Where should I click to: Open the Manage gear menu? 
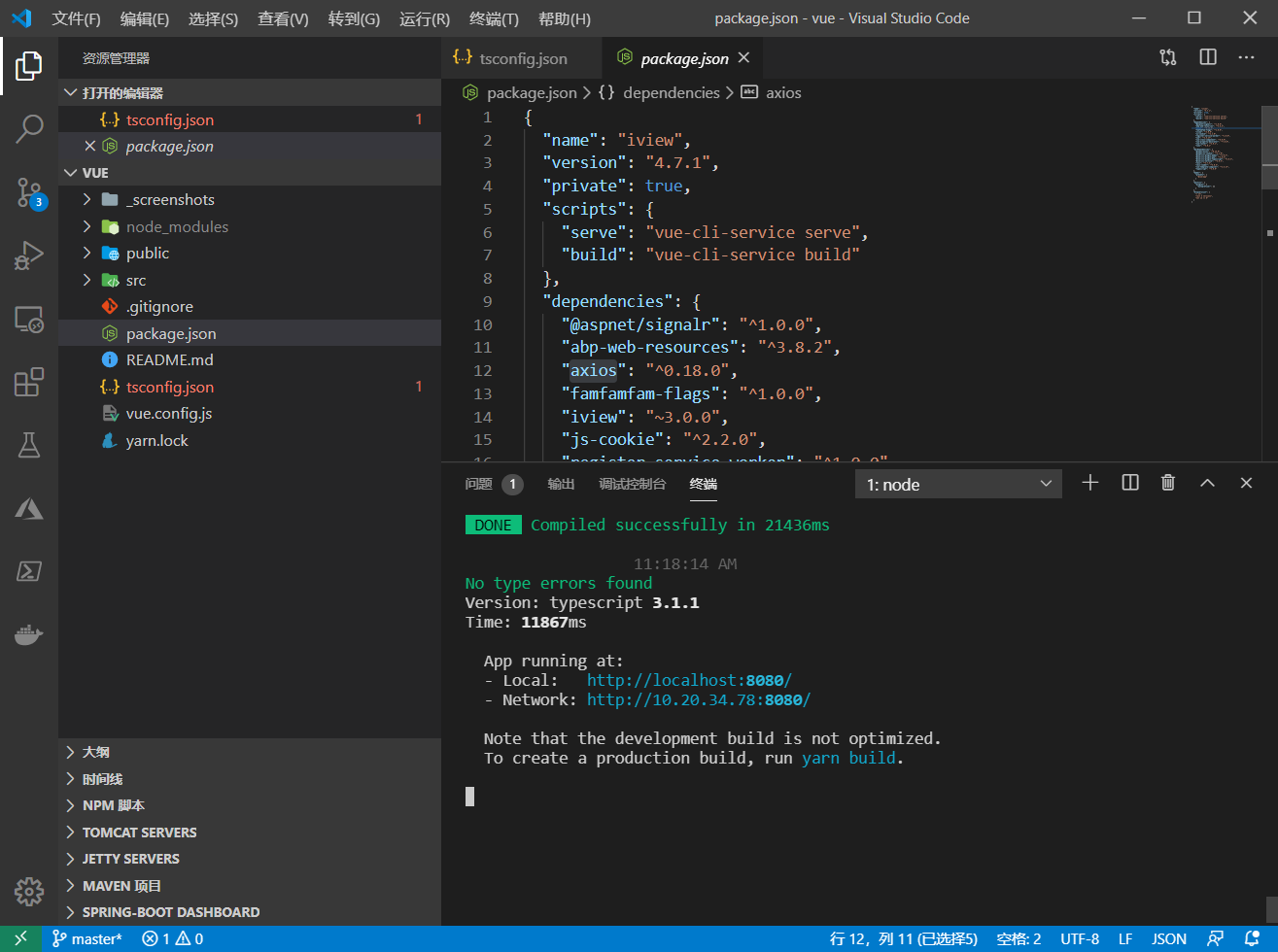(x=29, y=891)
